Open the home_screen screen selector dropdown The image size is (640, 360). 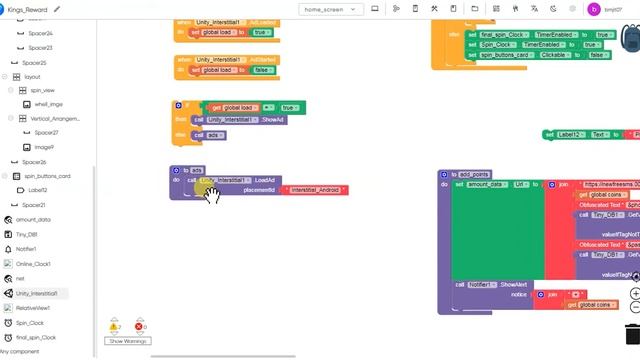(331, 9)
